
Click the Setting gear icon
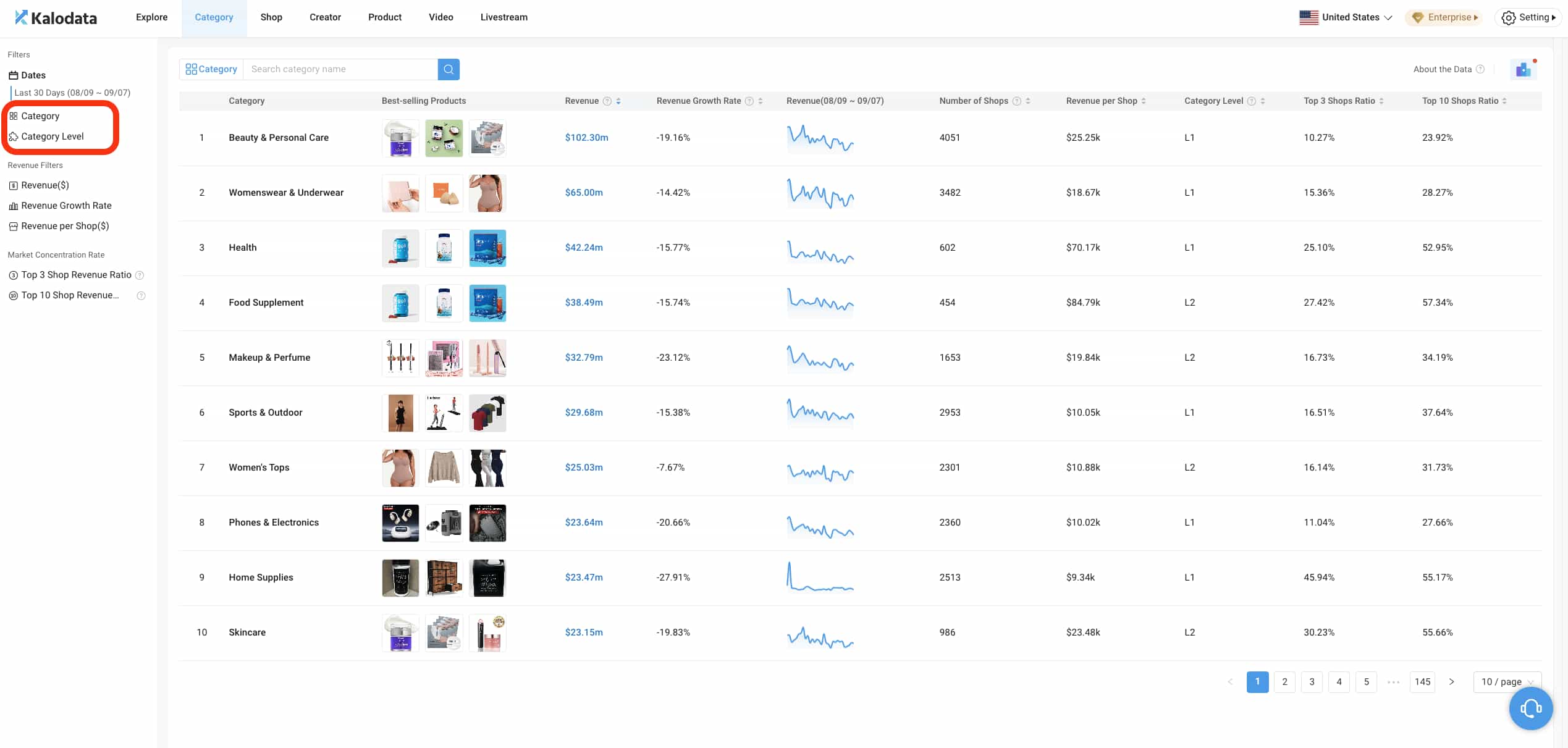tap(1508, 17)
